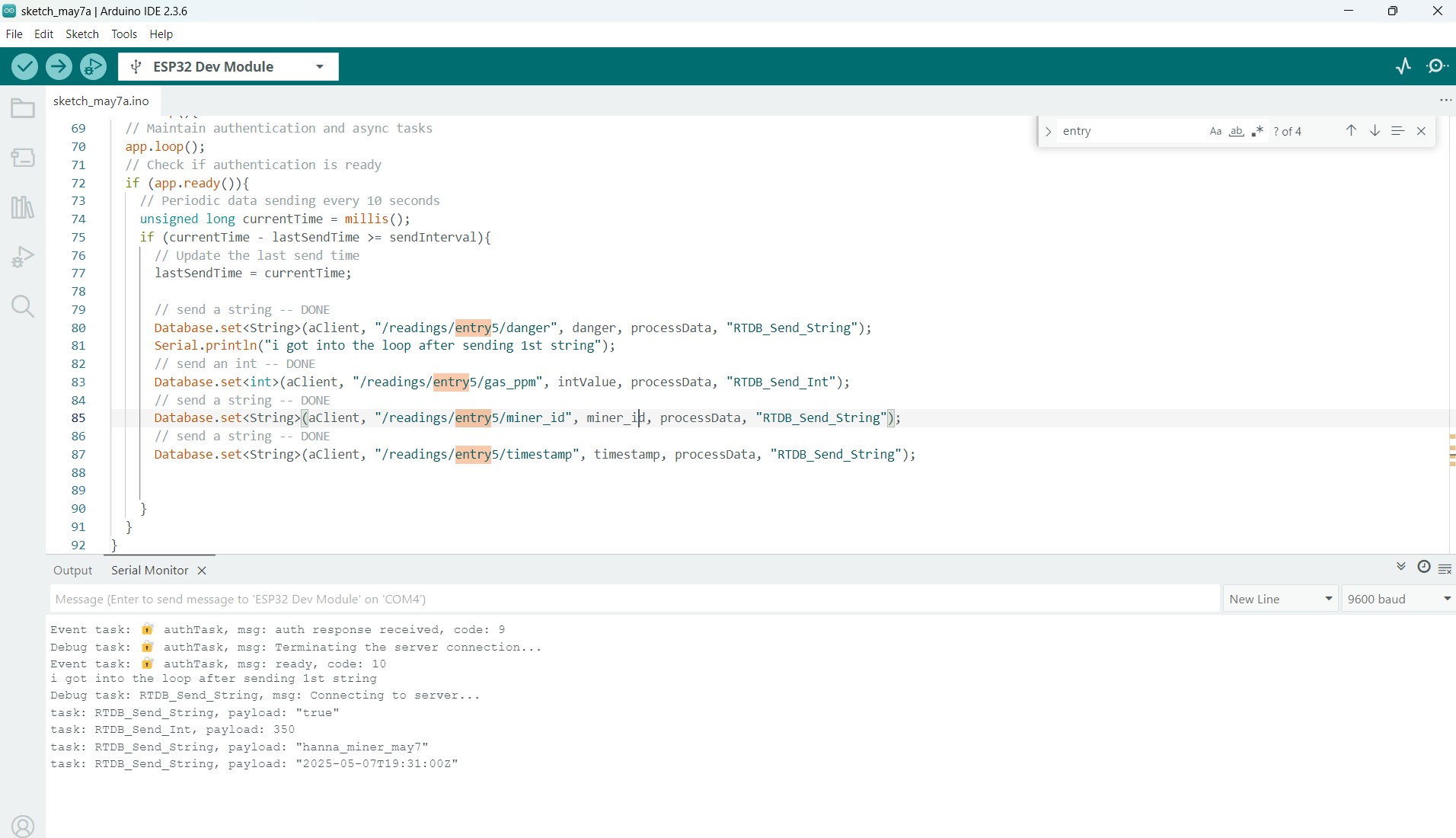Open the Sketchbook folder sidebar icon
Screen dimensions: 1456x838
point(23,109)
